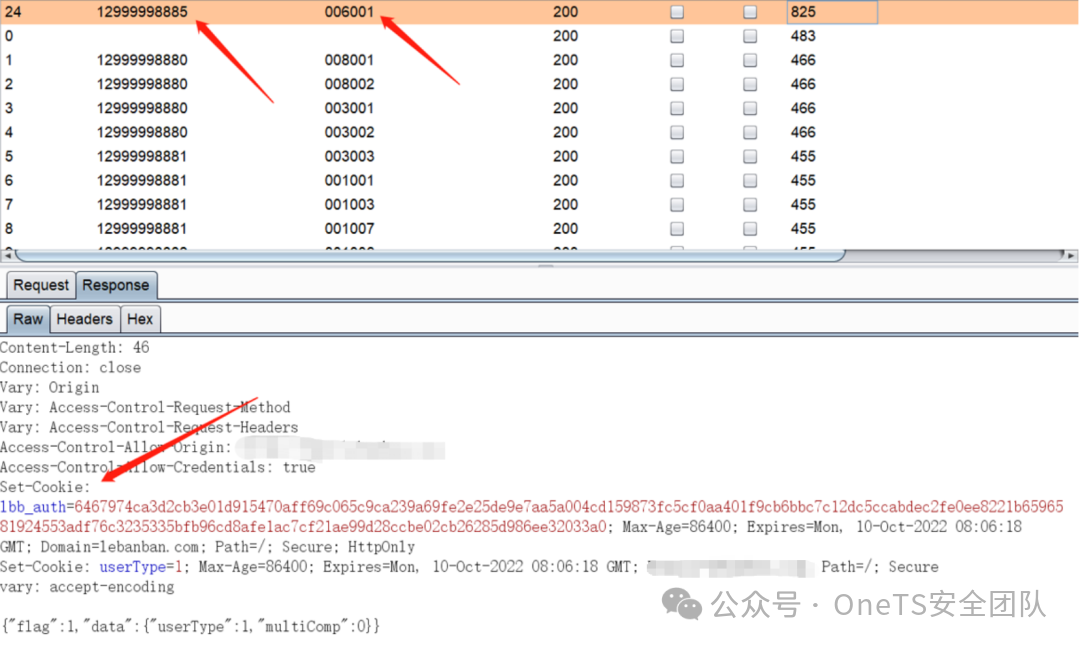1080x647 pixels.
Task: Click the Connection: close header line
Action: pos(70,367)
